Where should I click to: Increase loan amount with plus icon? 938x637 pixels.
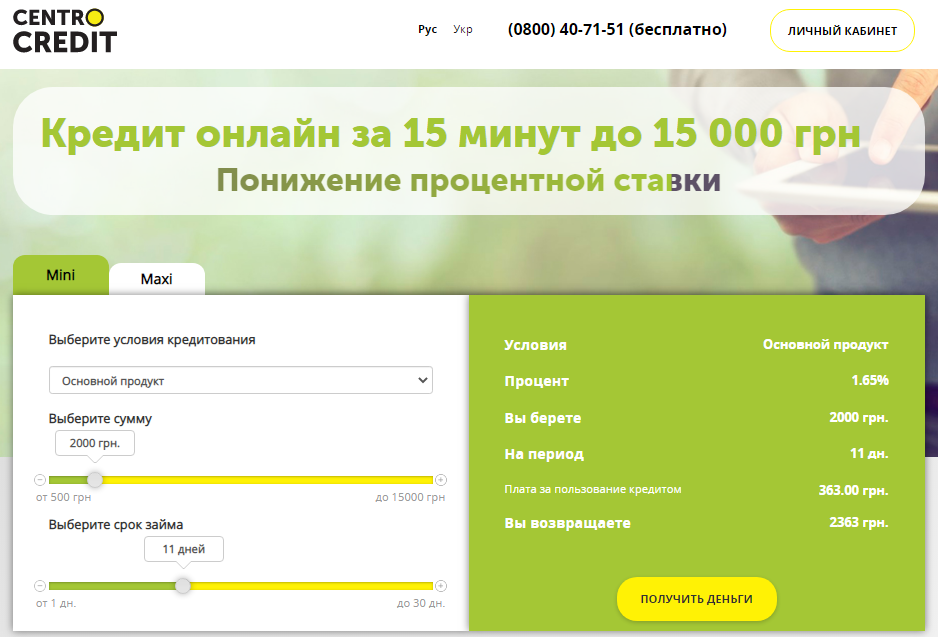[441, 480]
